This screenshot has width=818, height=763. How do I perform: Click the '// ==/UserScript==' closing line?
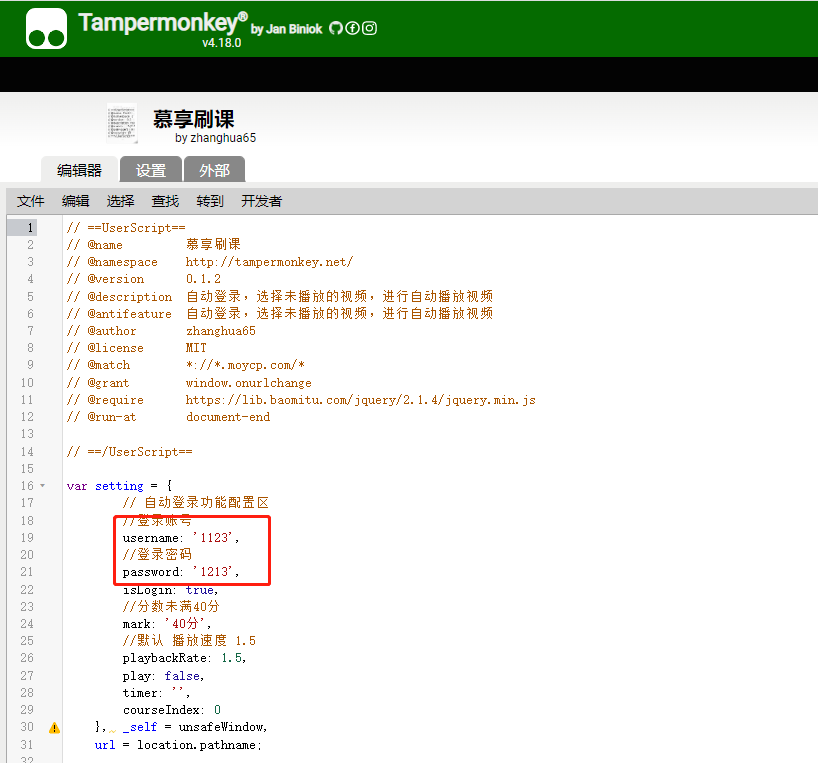coord(129,452)
